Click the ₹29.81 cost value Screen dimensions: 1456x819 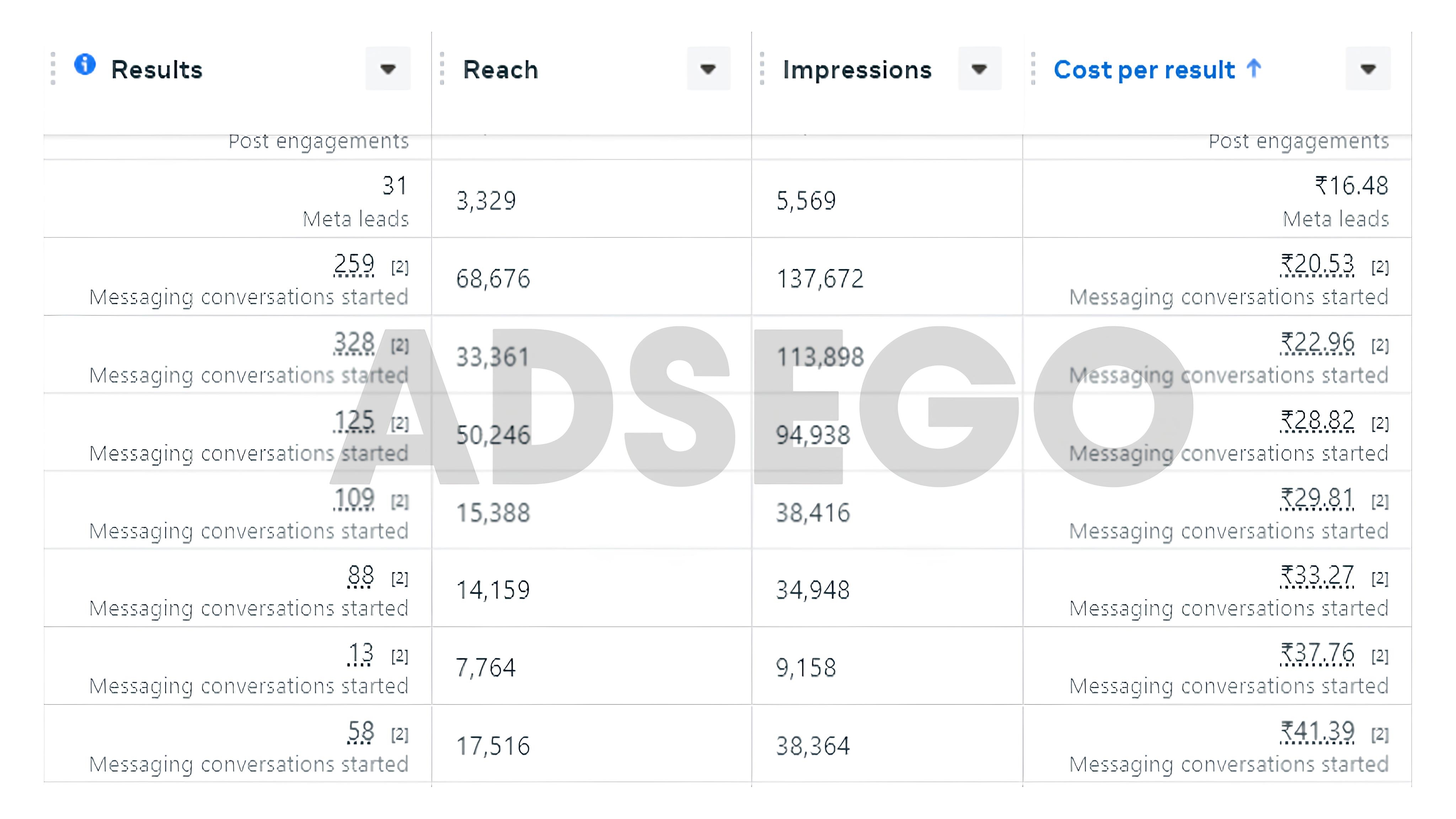pos(1317,498)
